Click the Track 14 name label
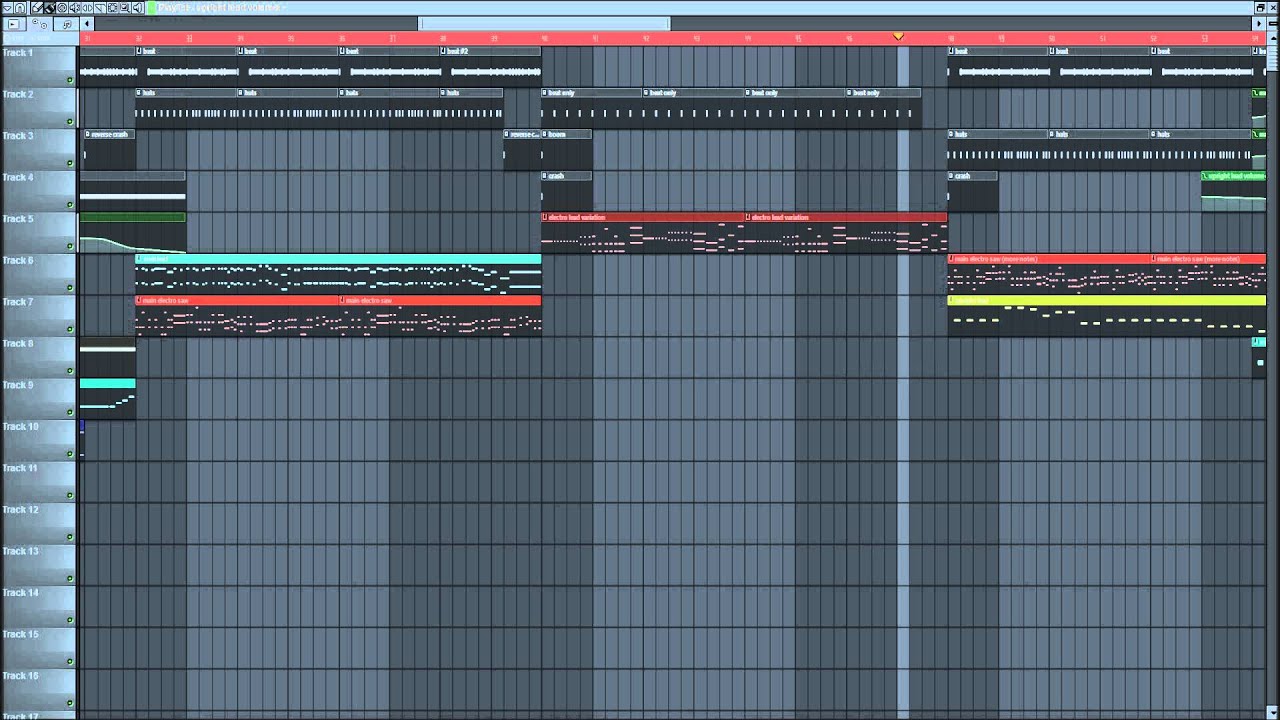1280x720 pixels. pyautogui.click(x=20, y=593)
